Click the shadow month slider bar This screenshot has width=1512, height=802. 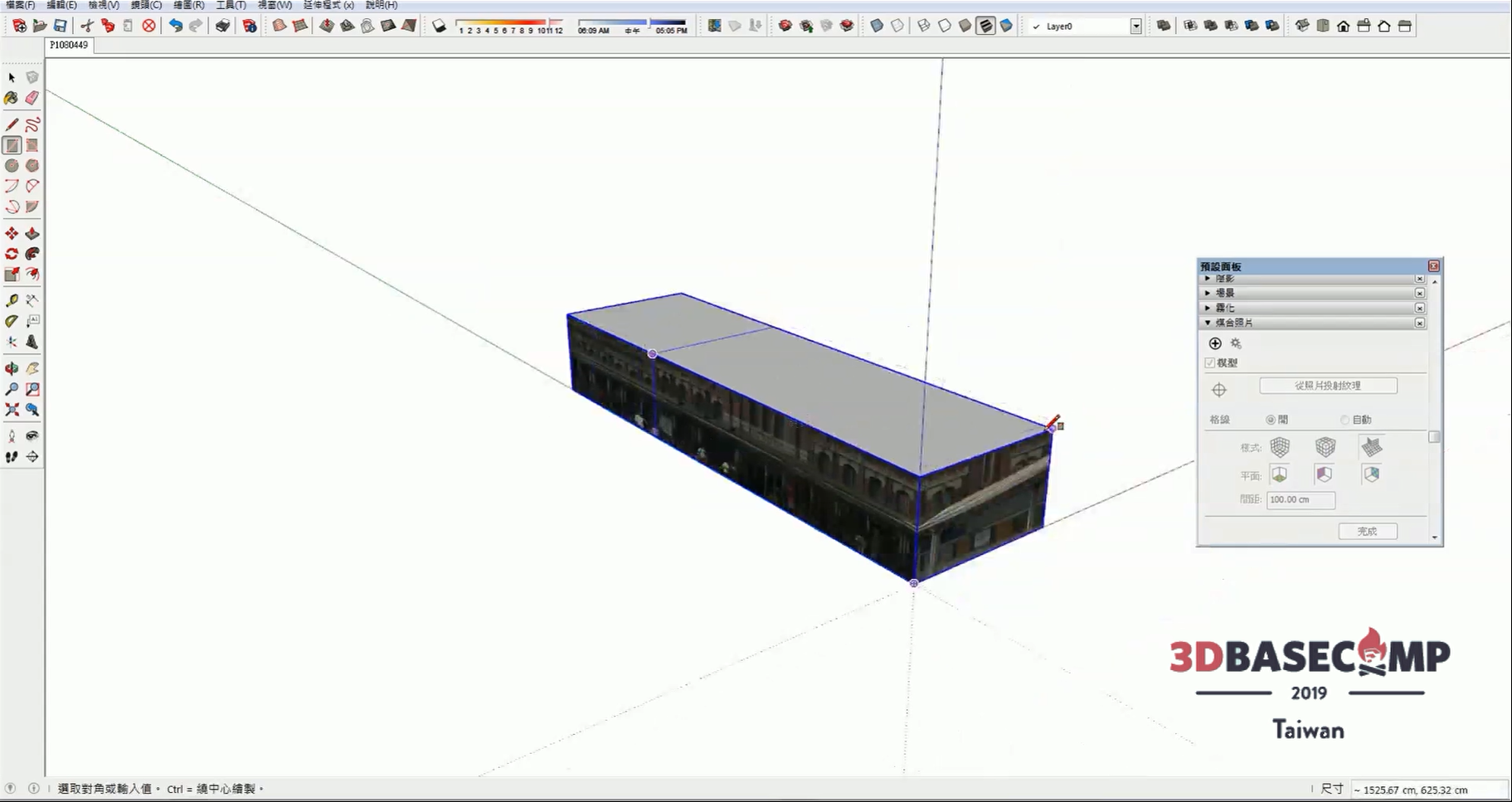click(x=508, y=22)
